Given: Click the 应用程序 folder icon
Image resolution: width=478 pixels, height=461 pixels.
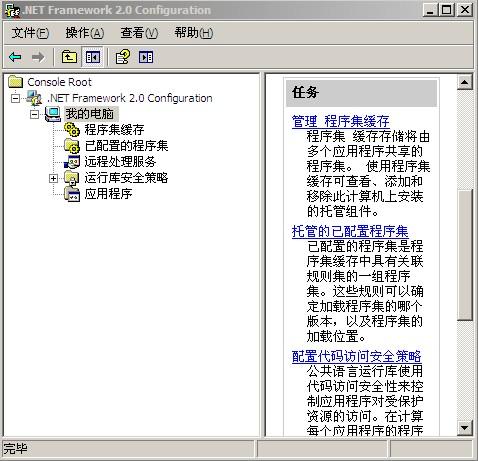Looking at the screenshot, I should (x=72, y=194).
